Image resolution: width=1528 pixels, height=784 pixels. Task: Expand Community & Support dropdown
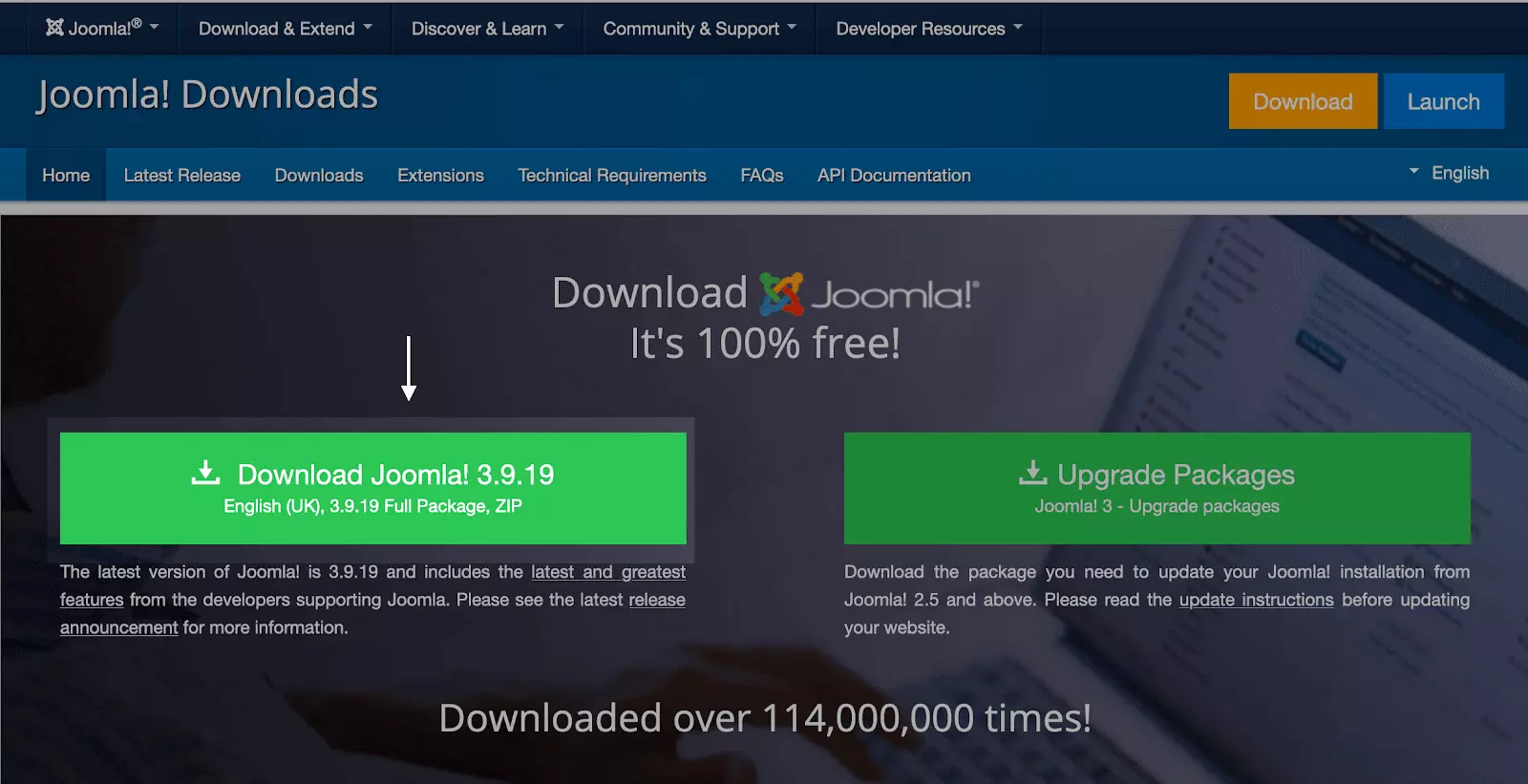coord(699,29)
